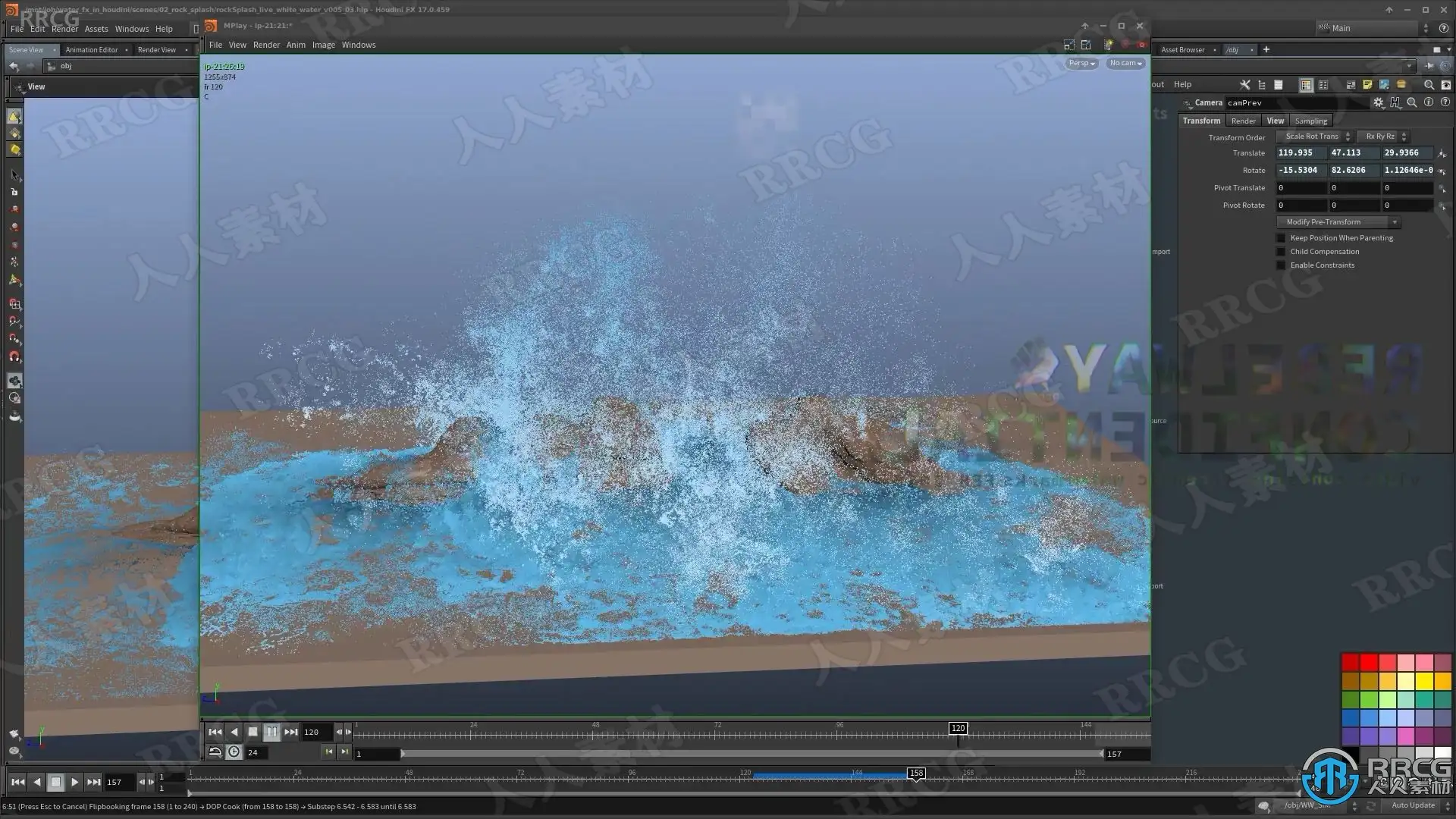Pick the bright red color swatch
The image size is (1456, 819).
click(x=1369, y=663)
